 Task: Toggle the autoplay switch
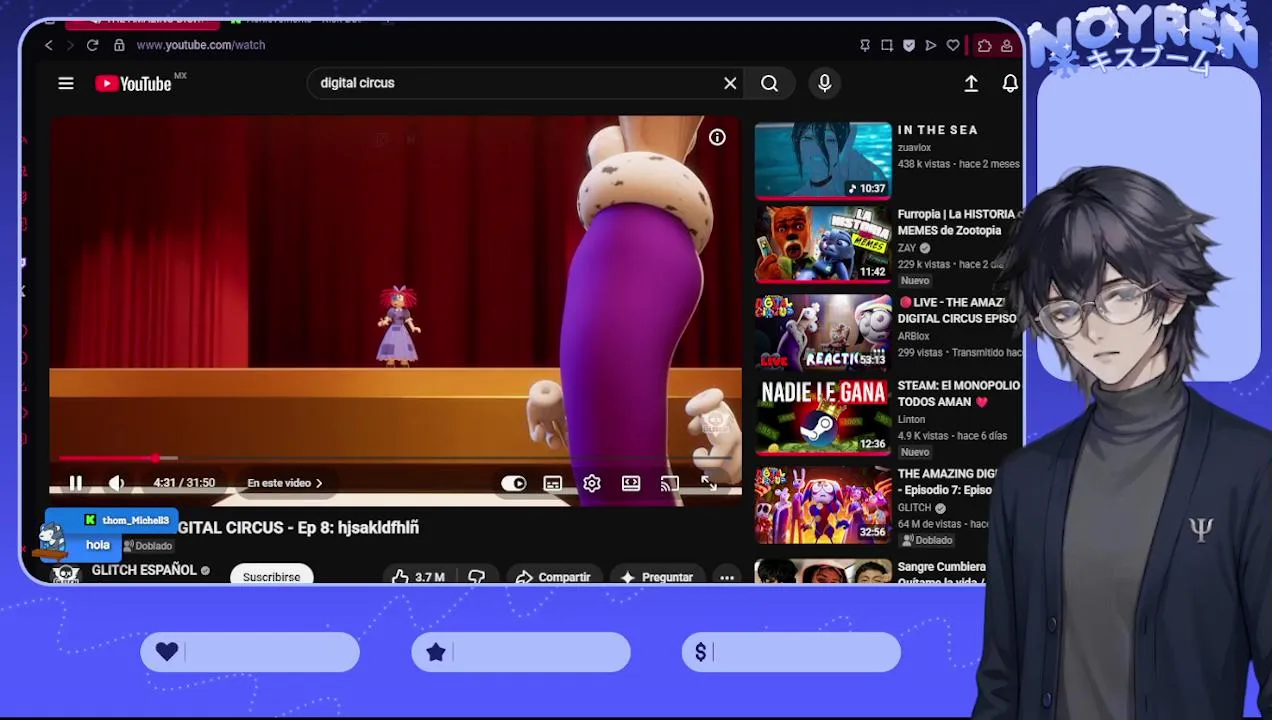coord(514,484)
